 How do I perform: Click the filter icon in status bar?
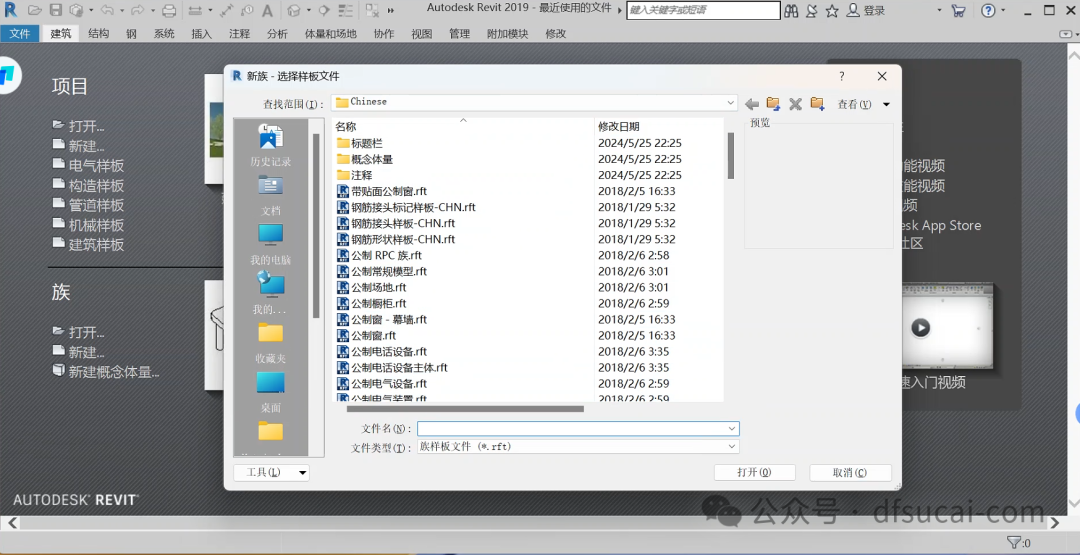pos(1013,543)
